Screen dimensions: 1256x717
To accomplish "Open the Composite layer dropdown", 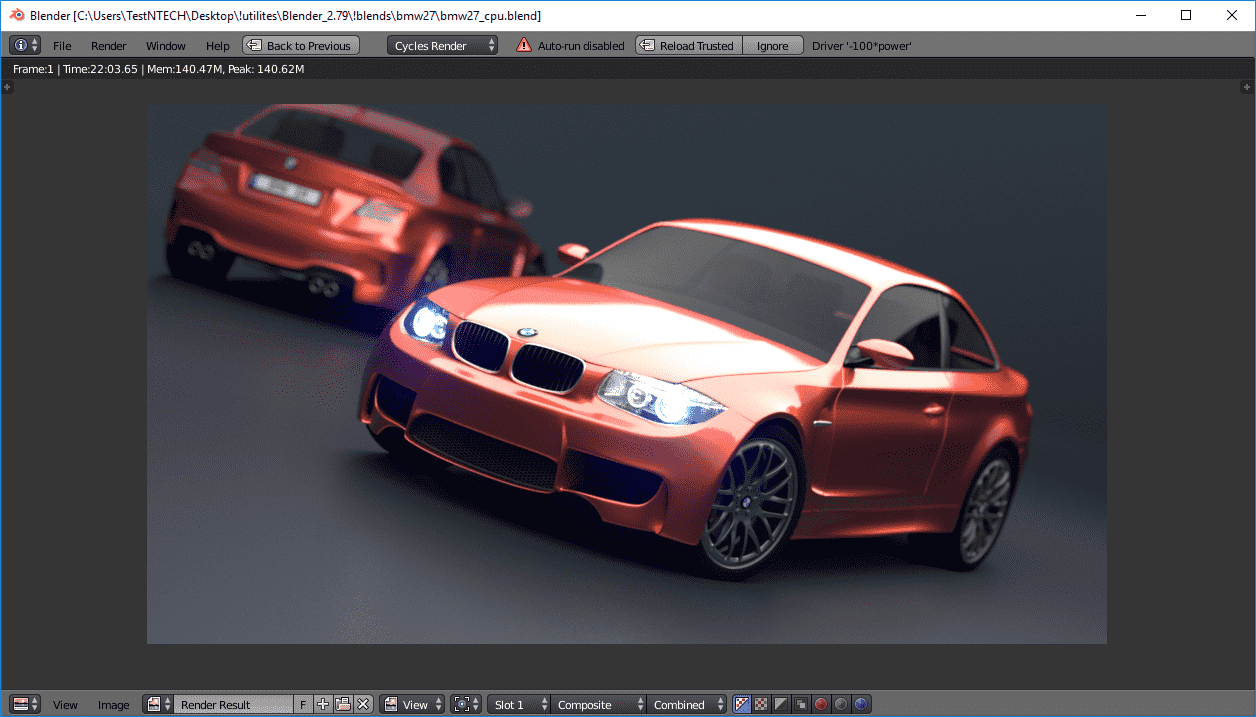I will (598, 705).
